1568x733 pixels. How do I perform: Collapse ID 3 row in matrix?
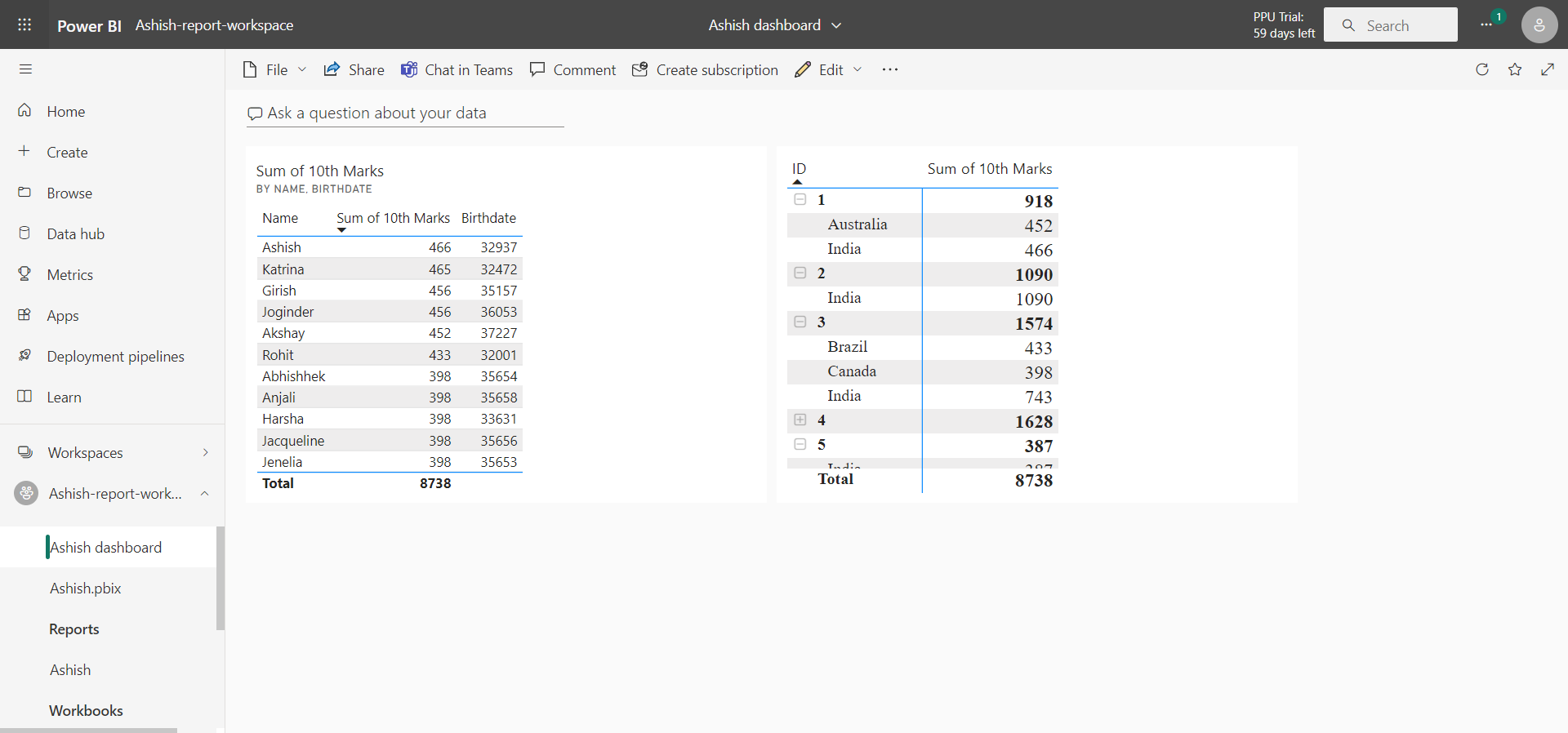pos(800,322)
